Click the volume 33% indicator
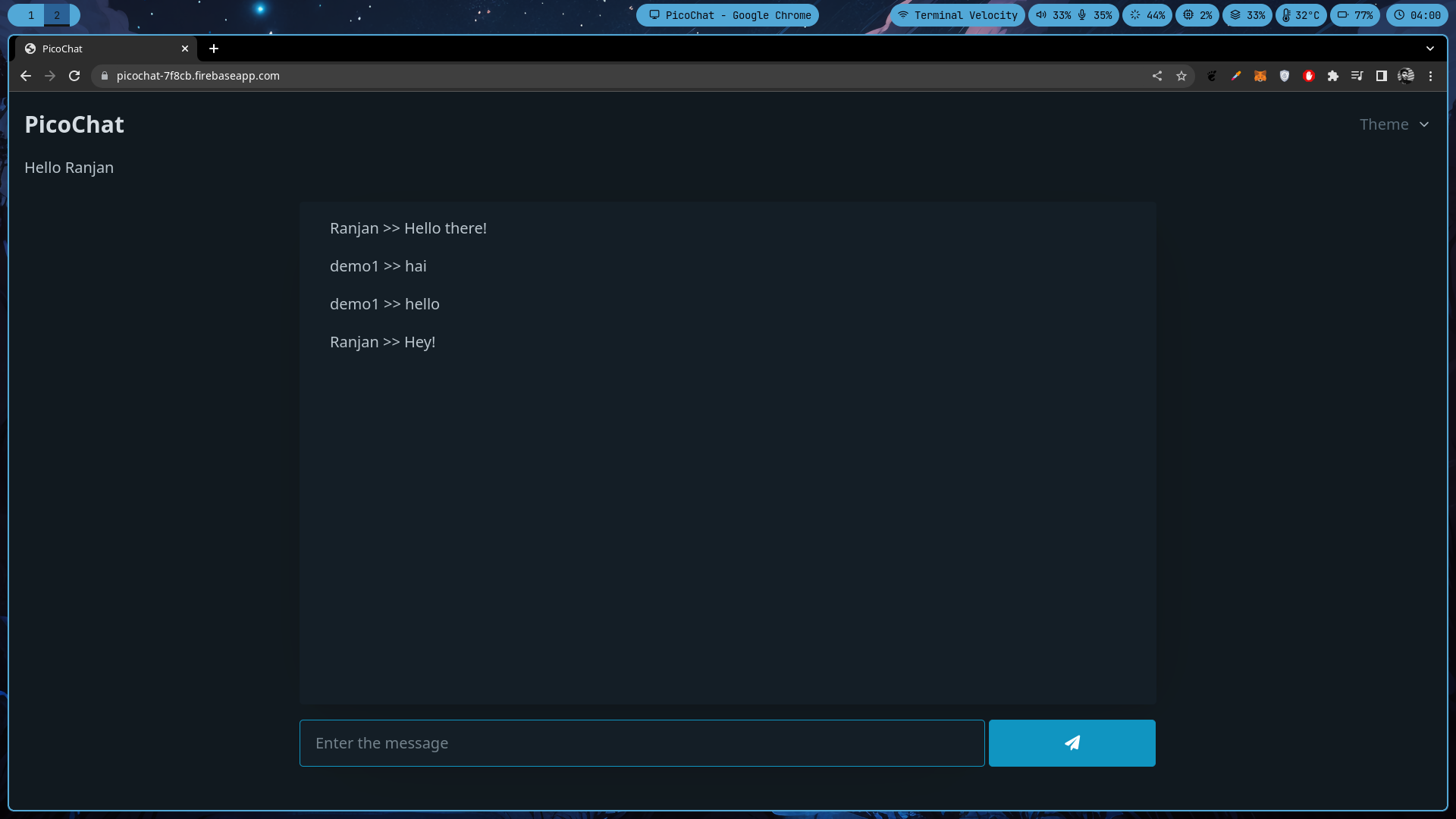The height and width of the screenshot is (819, 1456). click(x=1054, y=15)
